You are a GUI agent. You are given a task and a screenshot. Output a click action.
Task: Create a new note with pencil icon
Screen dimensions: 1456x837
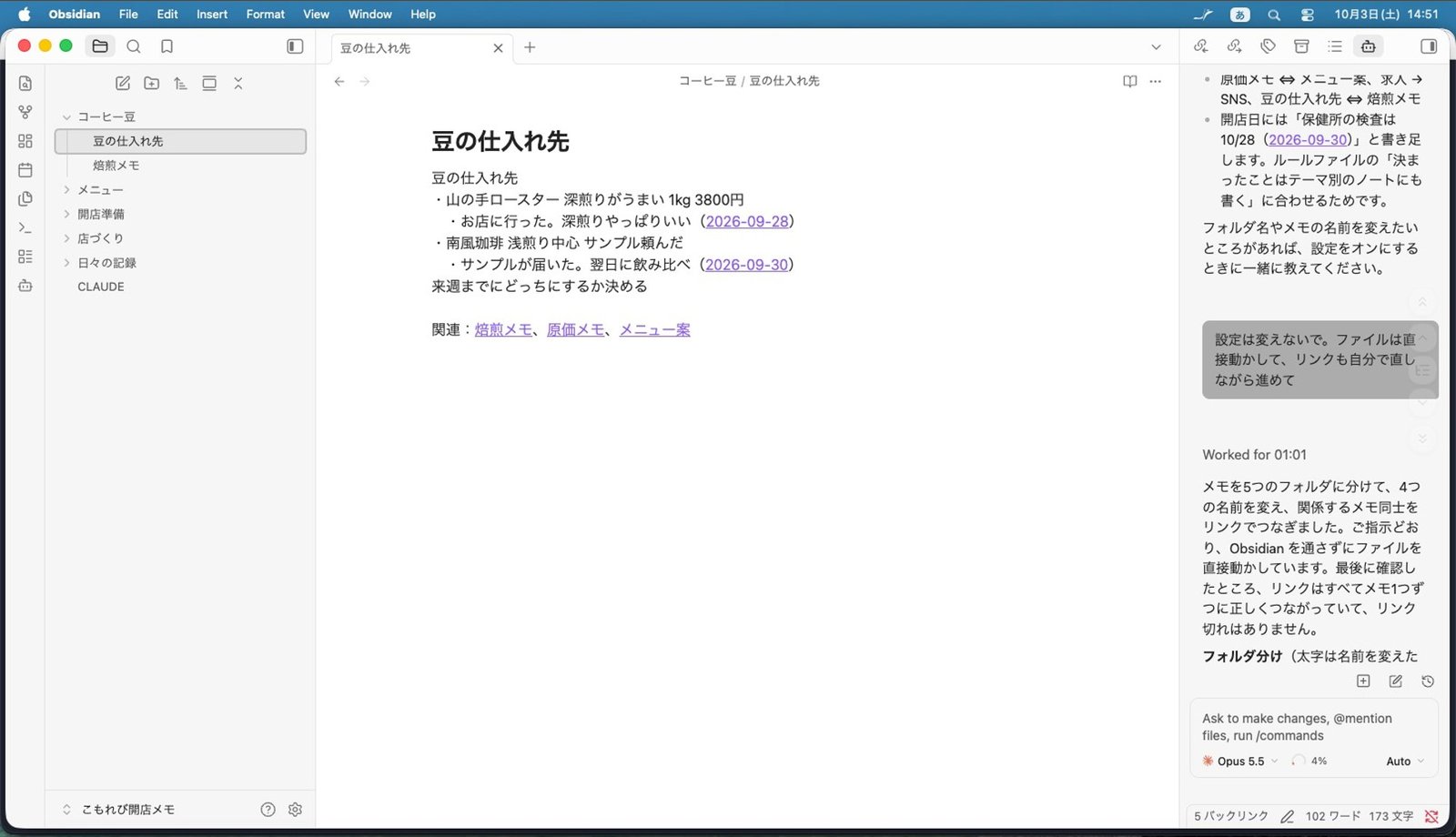[123, 83]
